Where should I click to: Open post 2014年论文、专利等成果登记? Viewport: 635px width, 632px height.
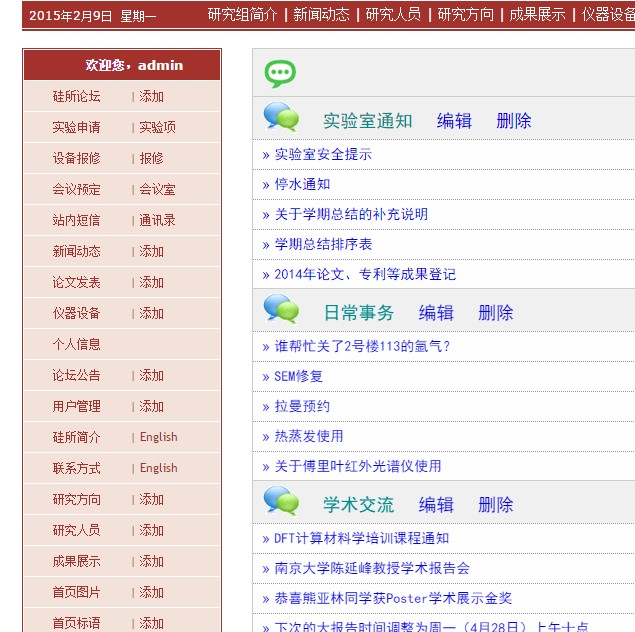pyautogui.click(x=365, y=275)
